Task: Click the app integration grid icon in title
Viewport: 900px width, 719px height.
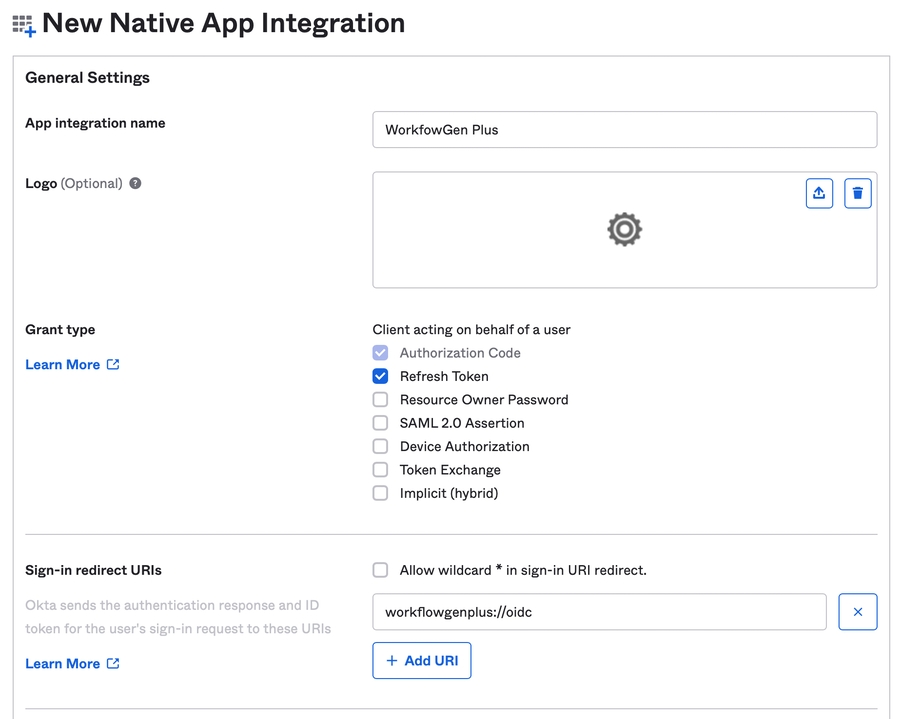Action: 23,25
